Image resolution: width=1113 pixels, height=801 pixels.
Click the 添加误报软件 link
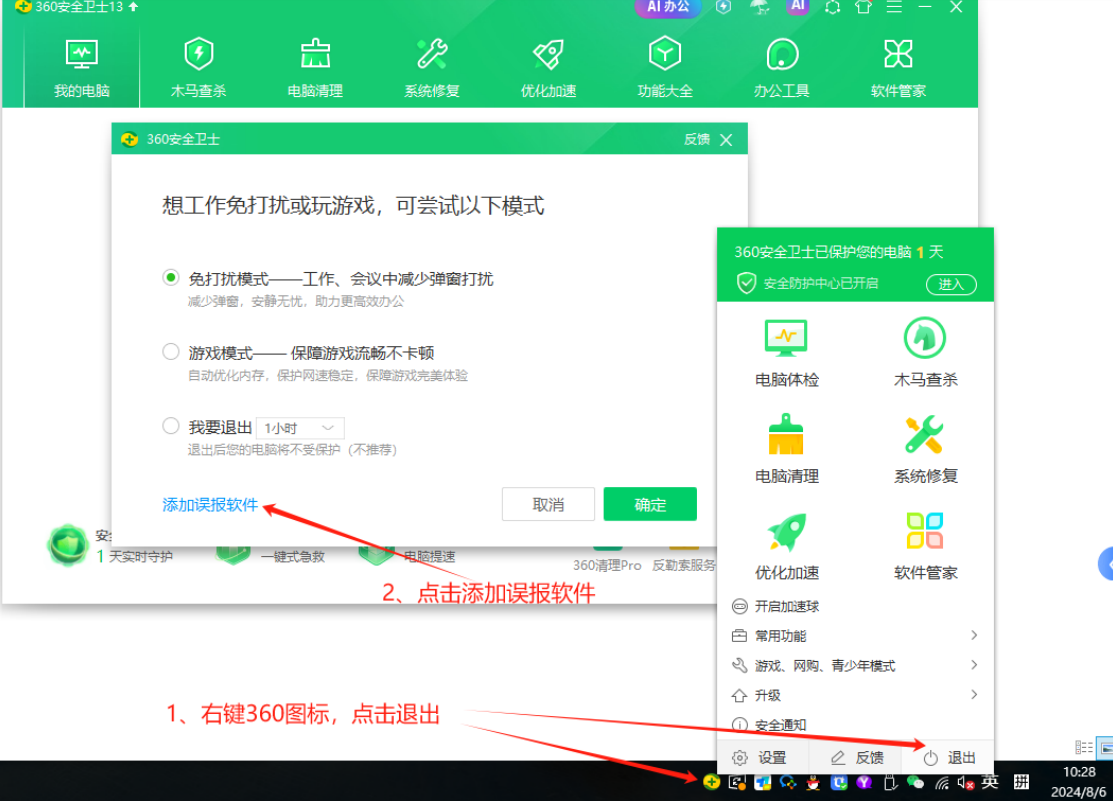point(210,505)
